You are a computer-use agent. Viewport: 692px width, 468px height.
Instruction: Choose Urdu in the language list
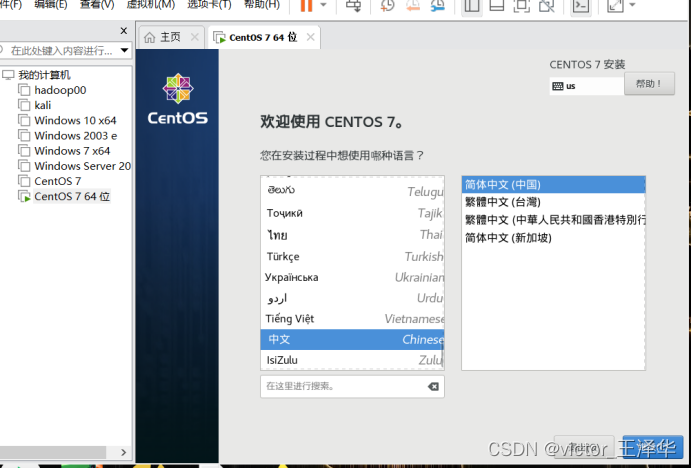tap(352, 298)
